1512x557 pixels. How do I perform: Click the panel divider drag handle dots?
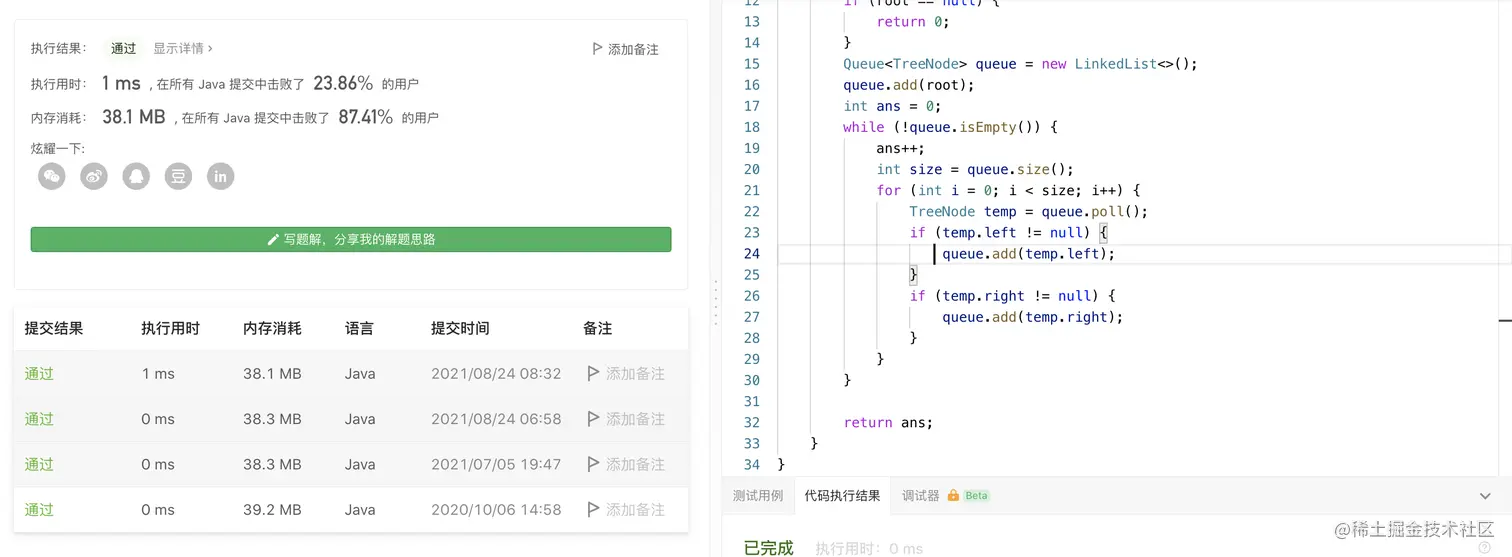point(715,302)
